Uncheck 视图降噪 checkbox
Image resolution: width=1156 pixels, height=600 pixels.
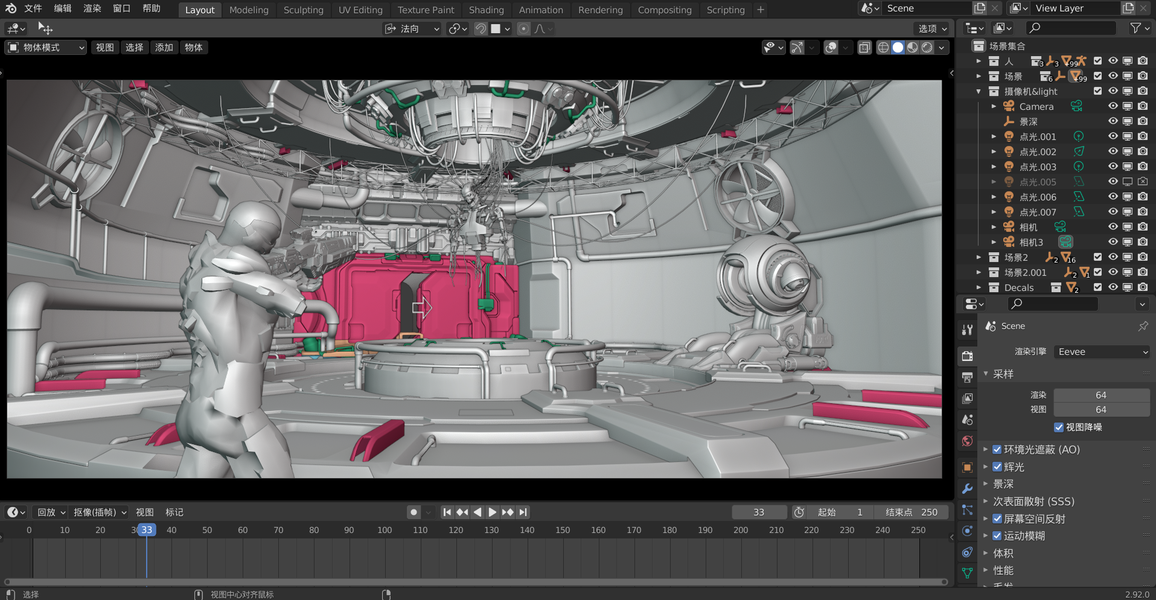[x=1059, y=428]
